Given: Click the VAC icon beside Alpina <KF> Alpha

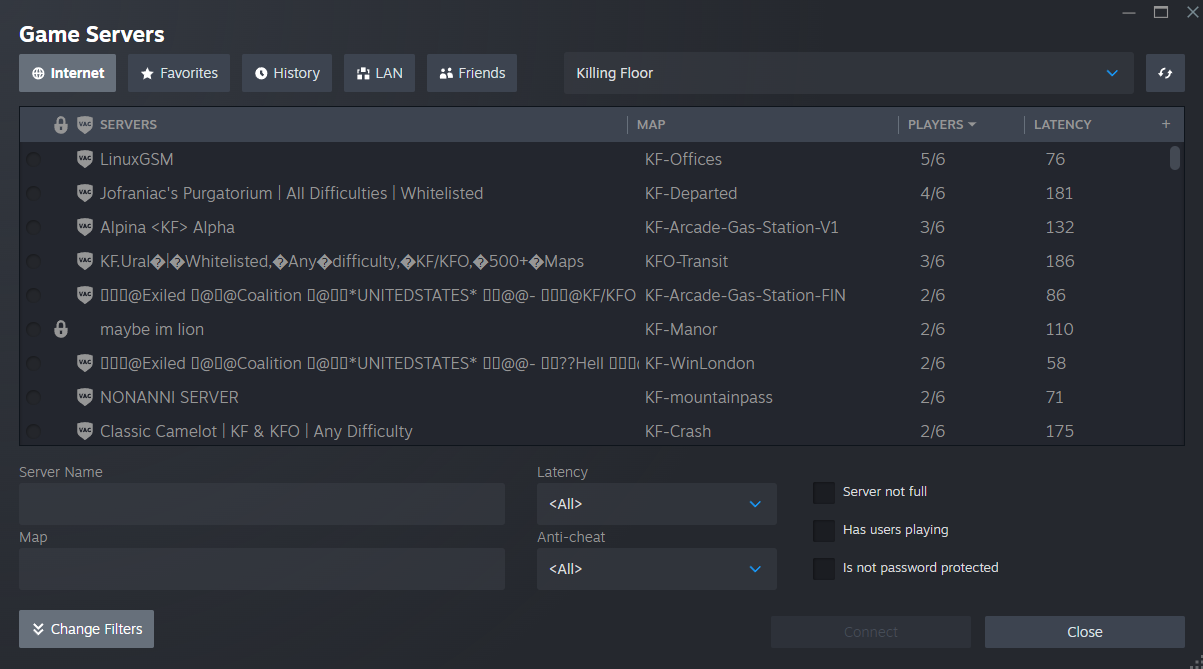Looking at the screenshot, I should point(85,227).
